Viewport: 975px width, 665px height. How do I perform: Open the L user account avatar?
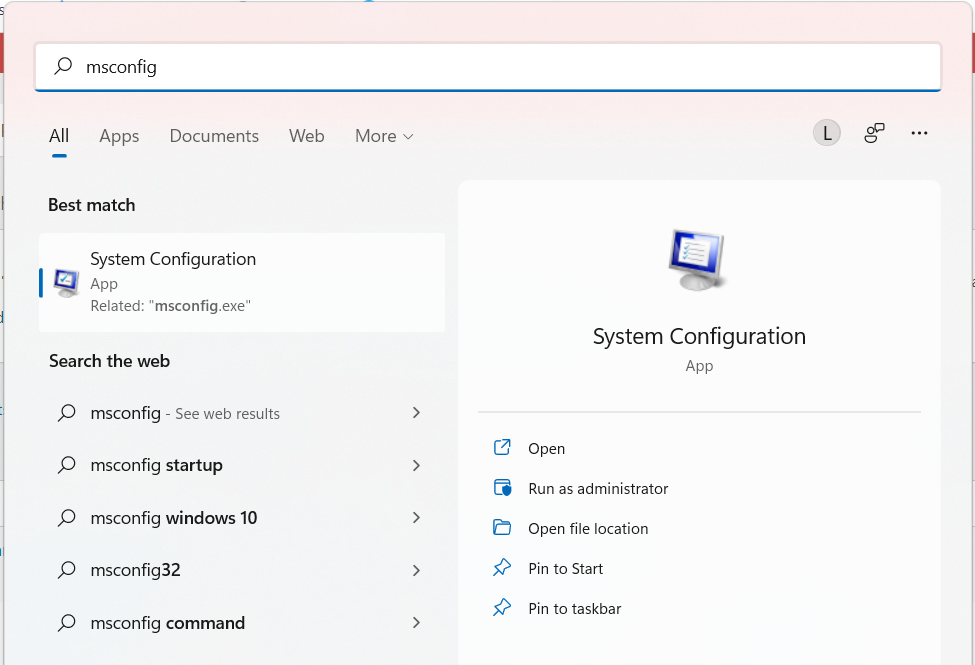point(826,133)
